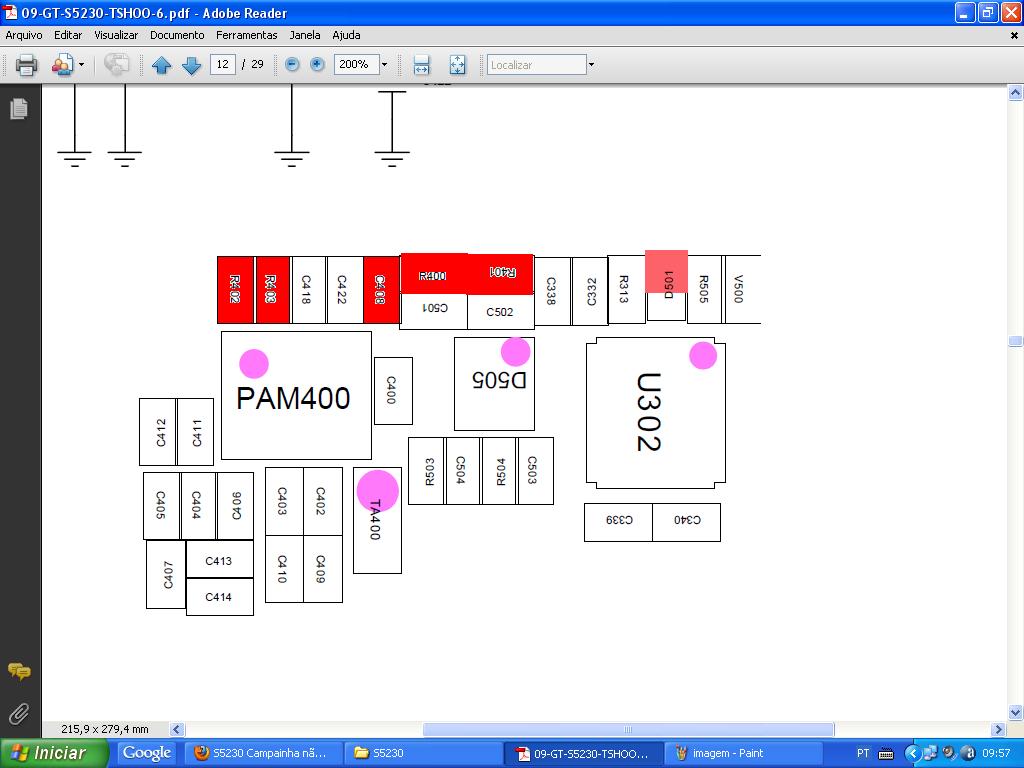
Task: Open the Ferramentas menu
Action: 247,35
